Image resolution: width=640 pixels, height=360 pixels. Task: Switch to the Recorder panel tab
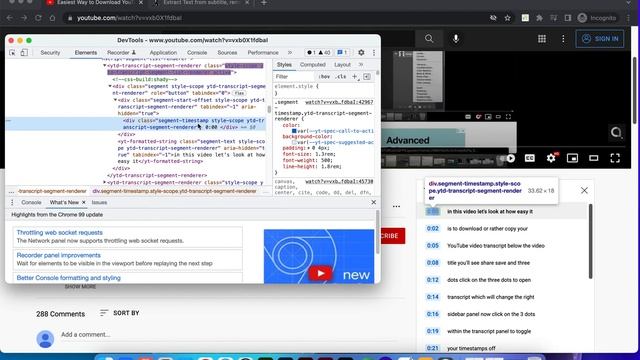(122, 53)
